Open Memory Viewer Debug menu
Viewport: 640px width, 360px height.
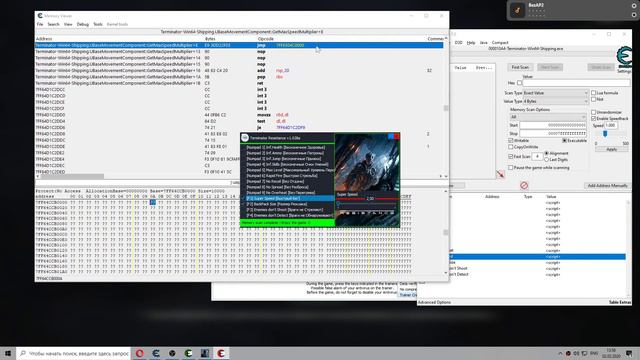pyautogui.click(x=82, y=24)
